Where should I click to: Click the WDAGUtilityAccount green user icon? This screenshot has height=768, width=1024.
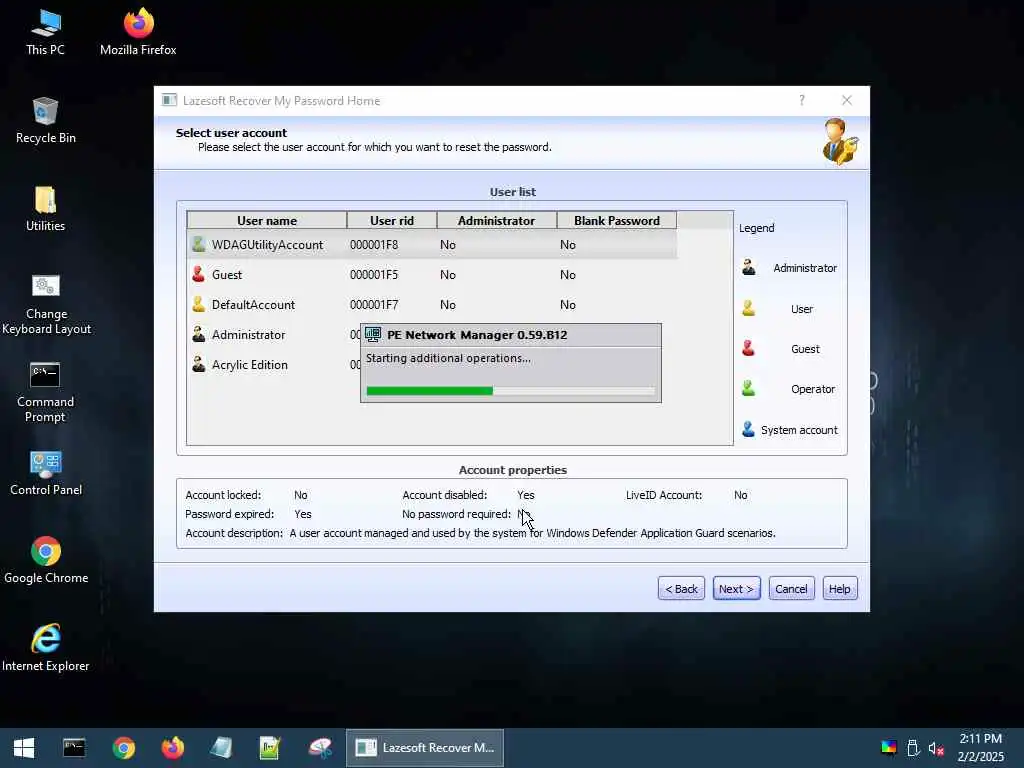199,244
